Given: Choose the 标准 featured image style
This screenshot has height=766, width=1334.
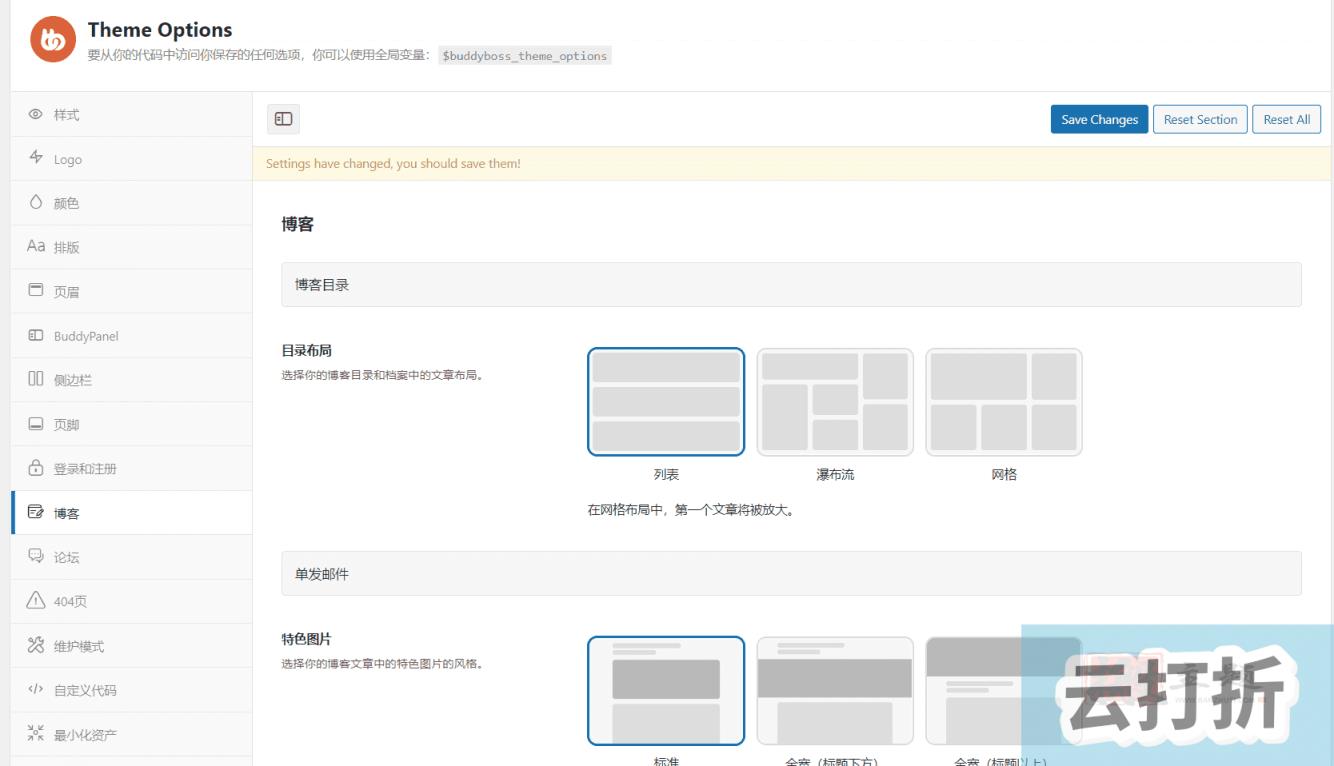Looking at the screenshot, I should point(666,691).
